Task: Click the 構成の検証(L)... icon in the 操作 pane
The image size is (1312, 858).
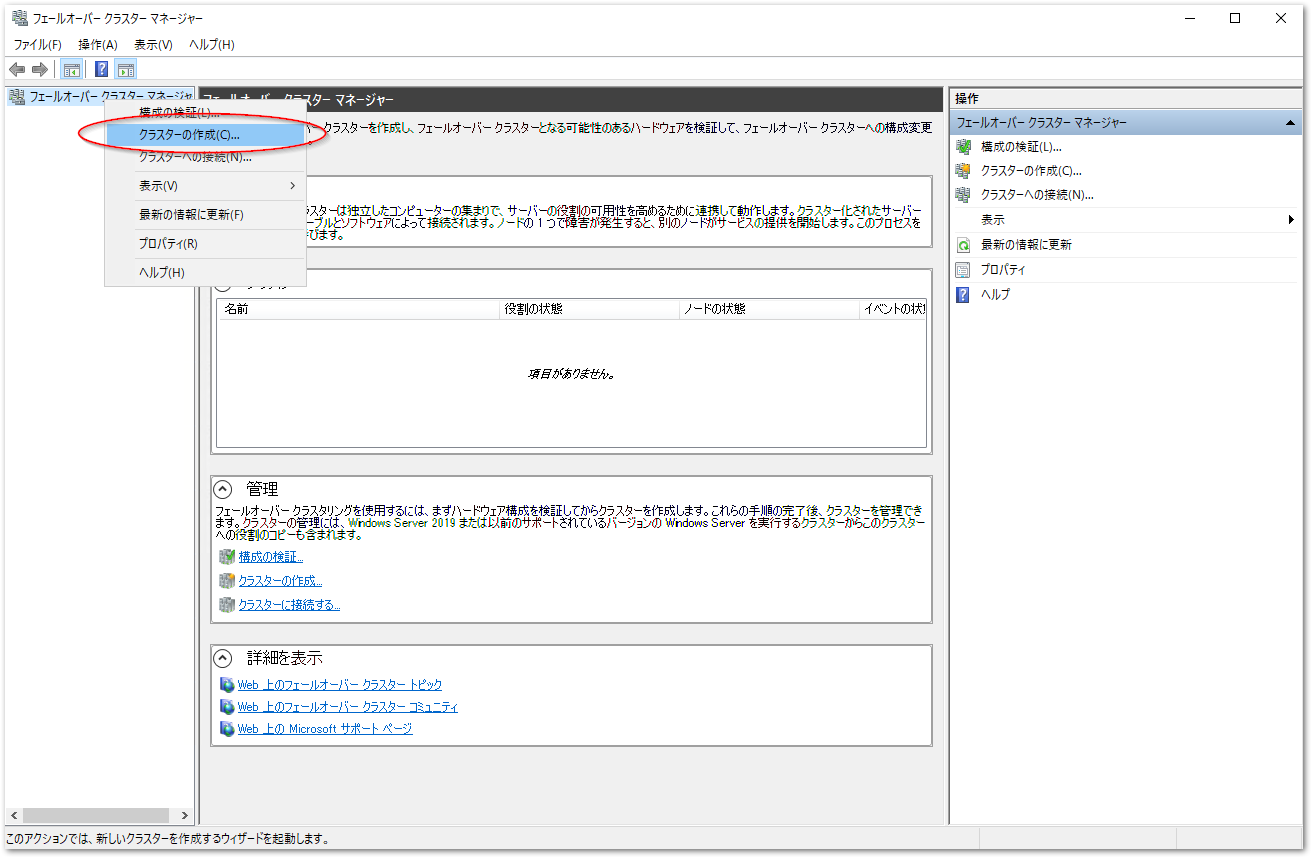Action: (963, 146)
